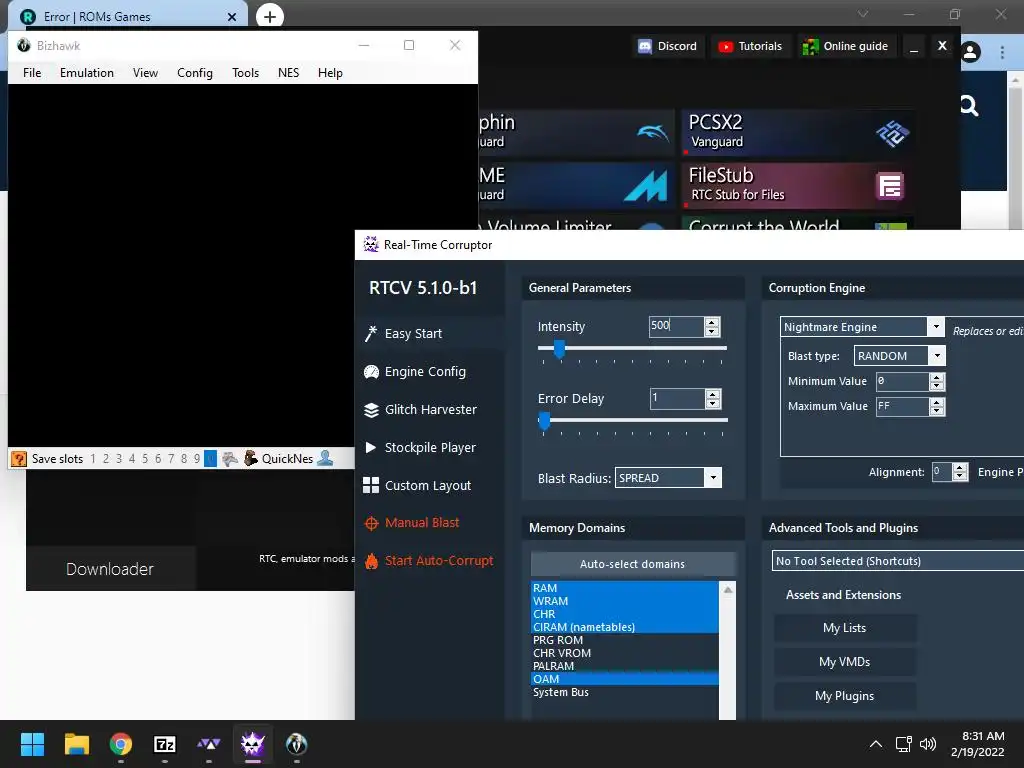Viewport: 1024px width, 768px height.
Task: Click the MAME logo icon in launcher
Action: 645,185
